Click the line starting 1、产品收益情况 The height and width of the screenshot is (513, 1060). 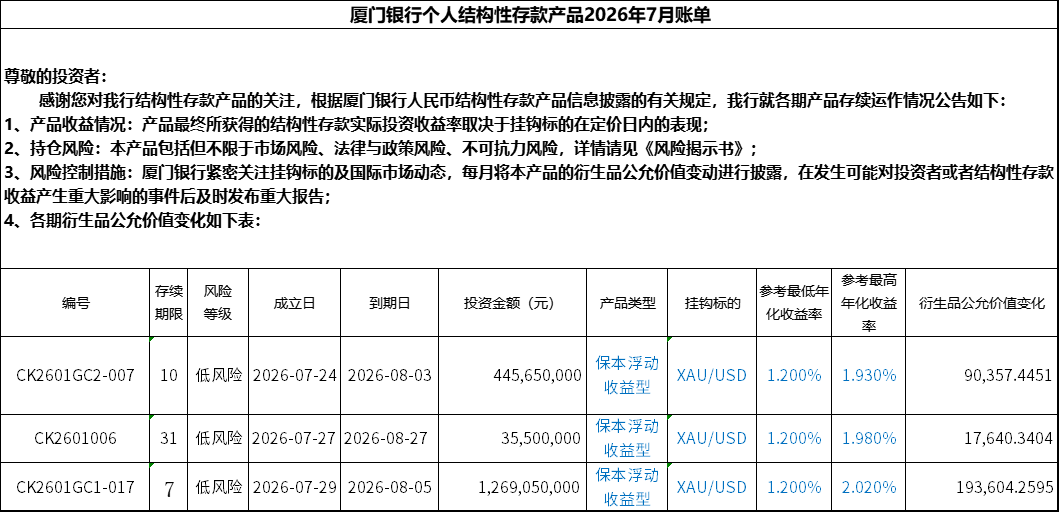click(356, 124)
